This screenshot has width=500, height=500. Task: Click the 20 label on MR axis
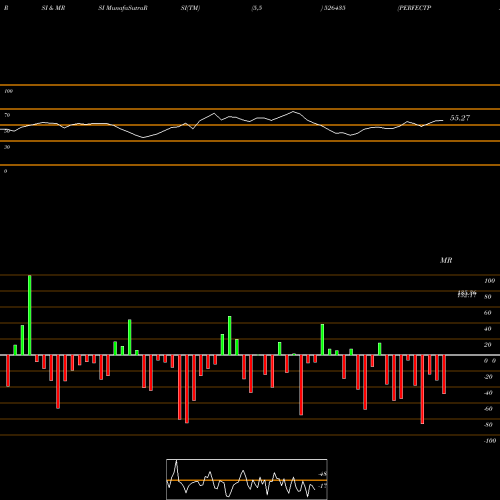488,345
